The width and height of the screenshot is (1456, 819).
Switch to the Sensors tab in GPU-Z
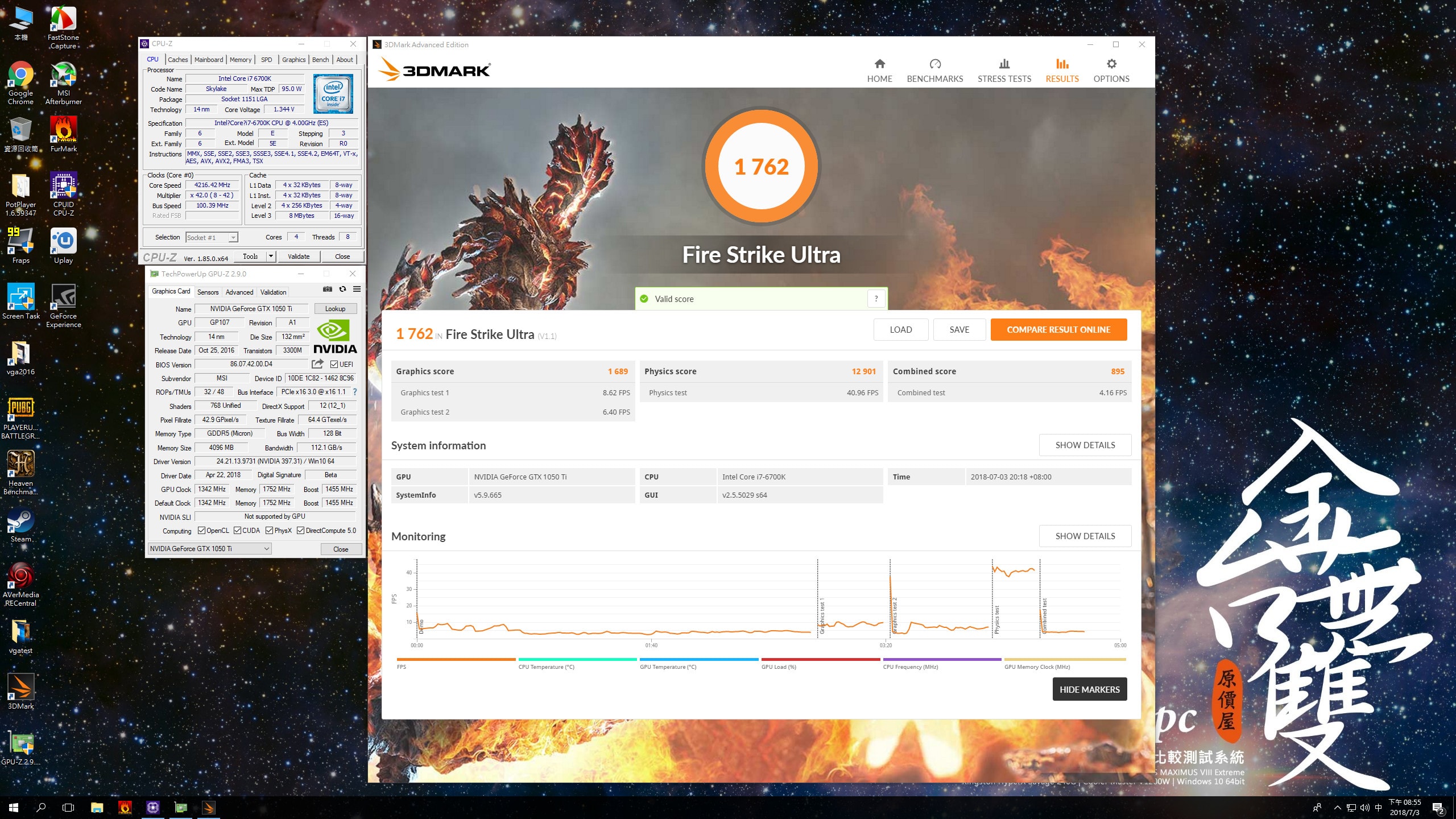(208, 292)
